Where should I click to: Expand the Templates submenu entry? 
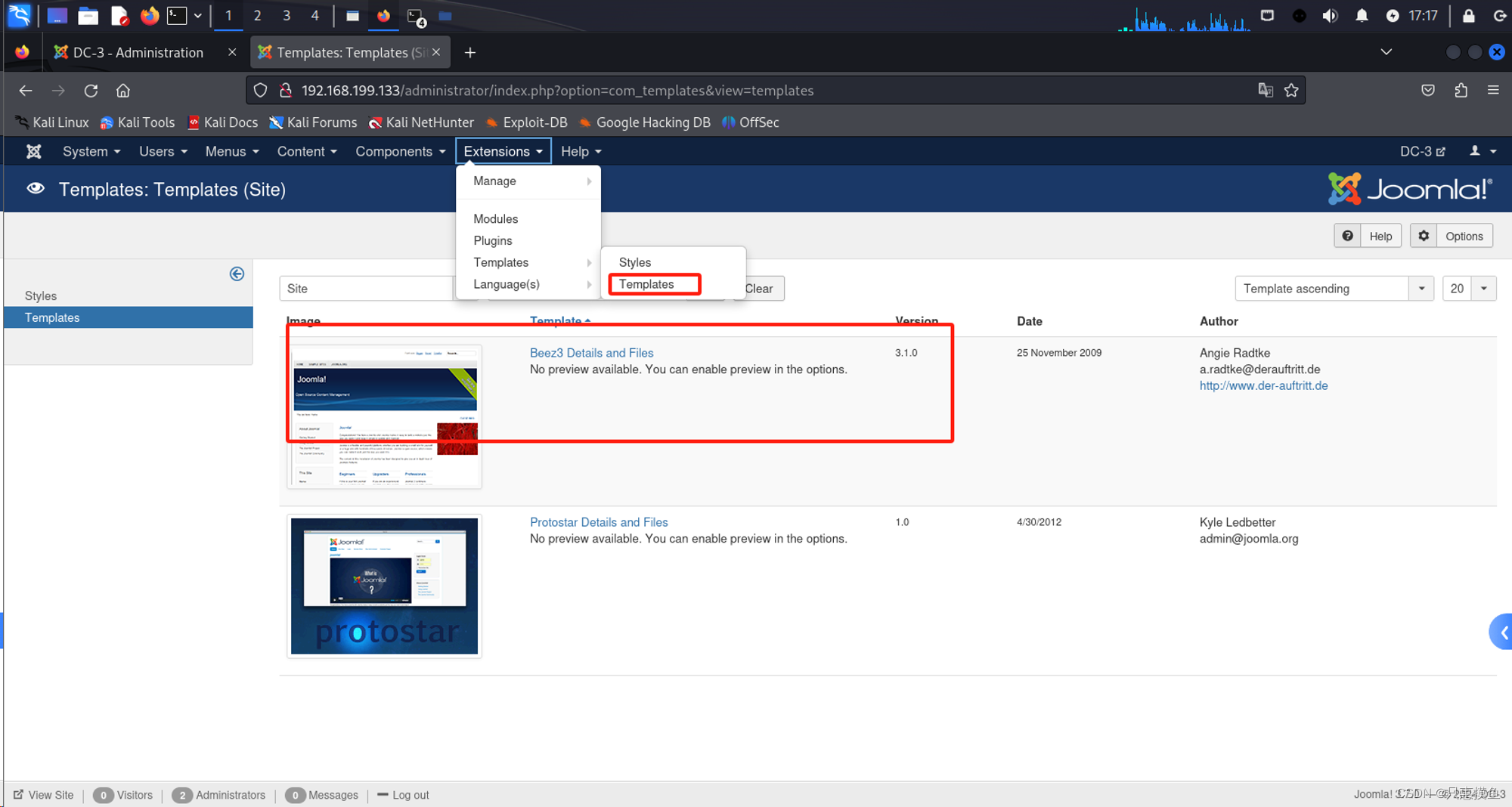click(x=528, y=262)
